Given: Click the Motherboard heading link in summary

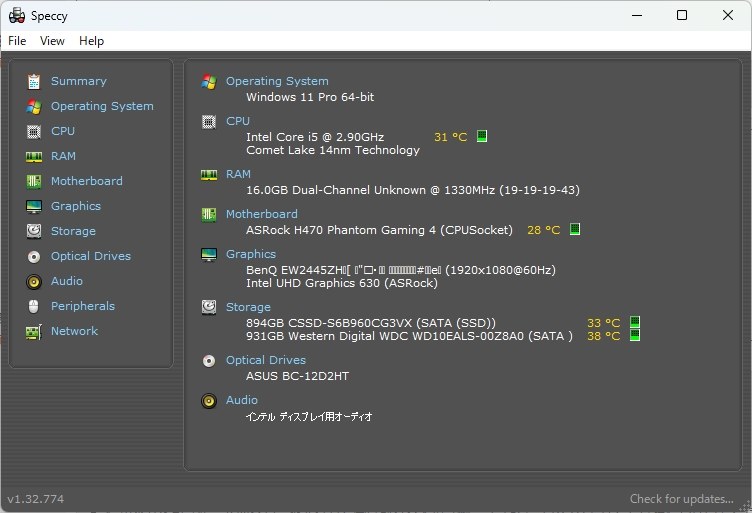Looking at the screenshot, I should point(262,214).
